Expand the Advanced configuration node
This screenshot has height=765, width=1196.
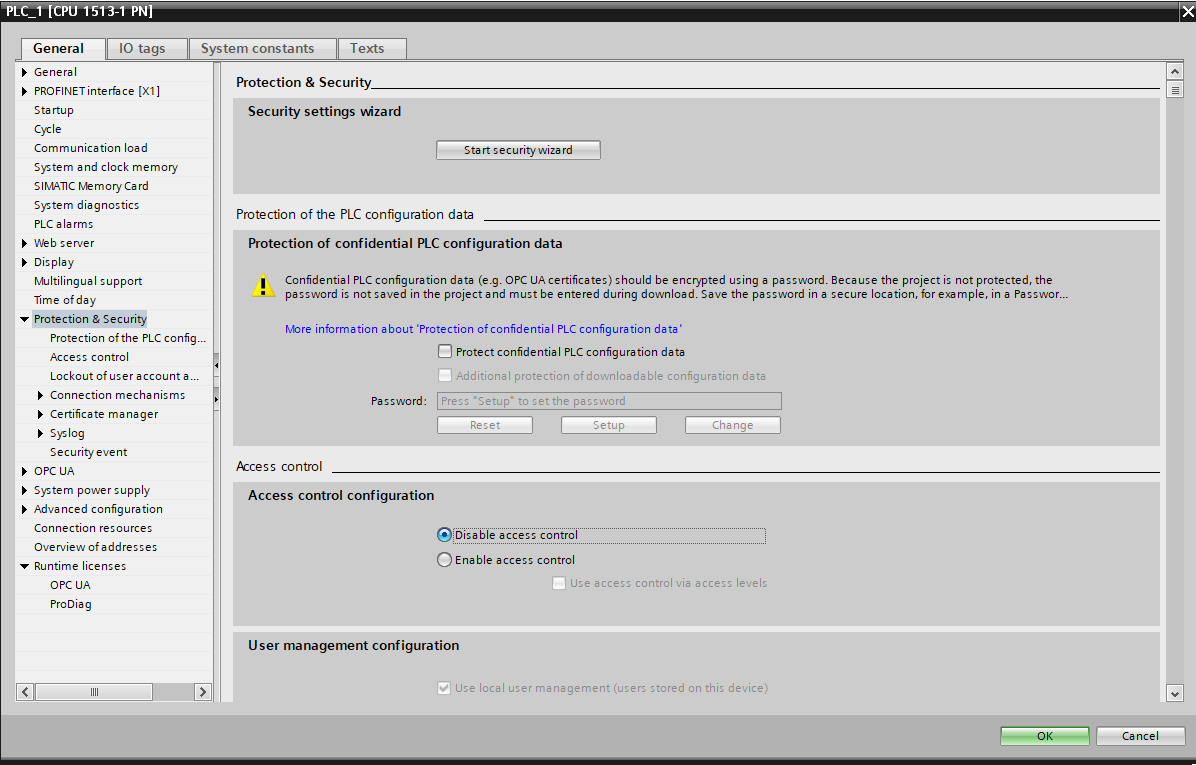24,509
